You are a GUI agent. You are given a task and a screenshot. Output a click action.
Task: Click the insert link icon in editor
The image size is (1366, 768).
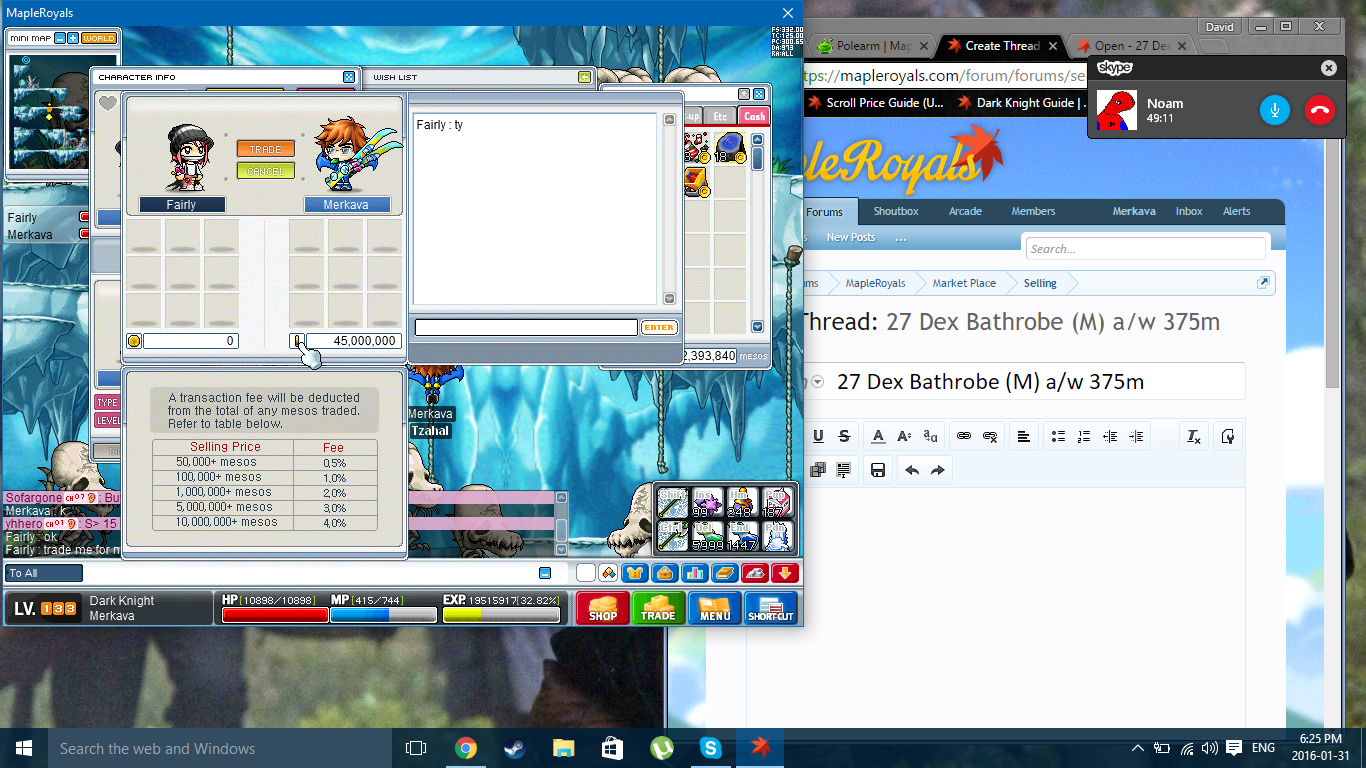[964, 436]
